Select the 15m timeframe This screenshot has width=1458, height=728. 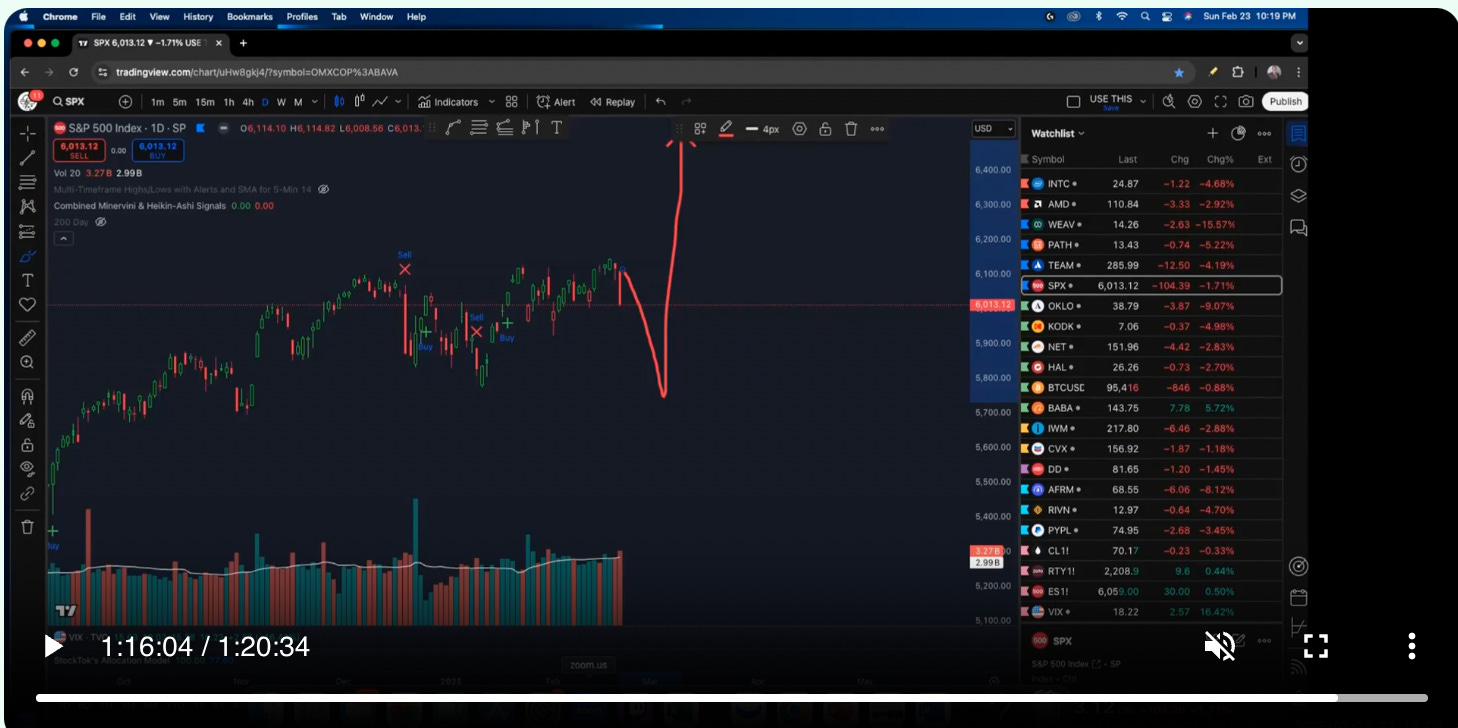204,102
